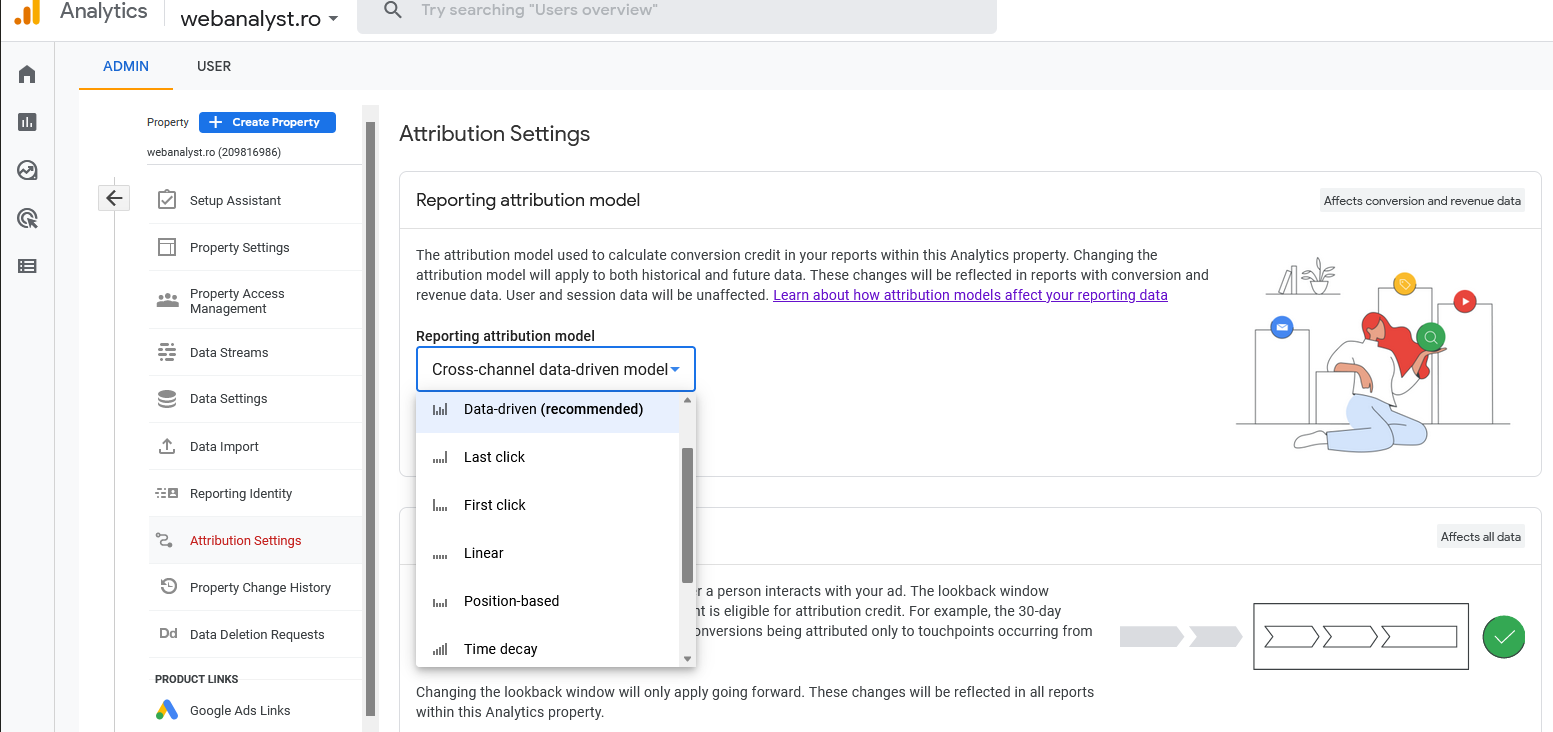Open the Home icon in left rail
1553x732 pixels.
27,75
